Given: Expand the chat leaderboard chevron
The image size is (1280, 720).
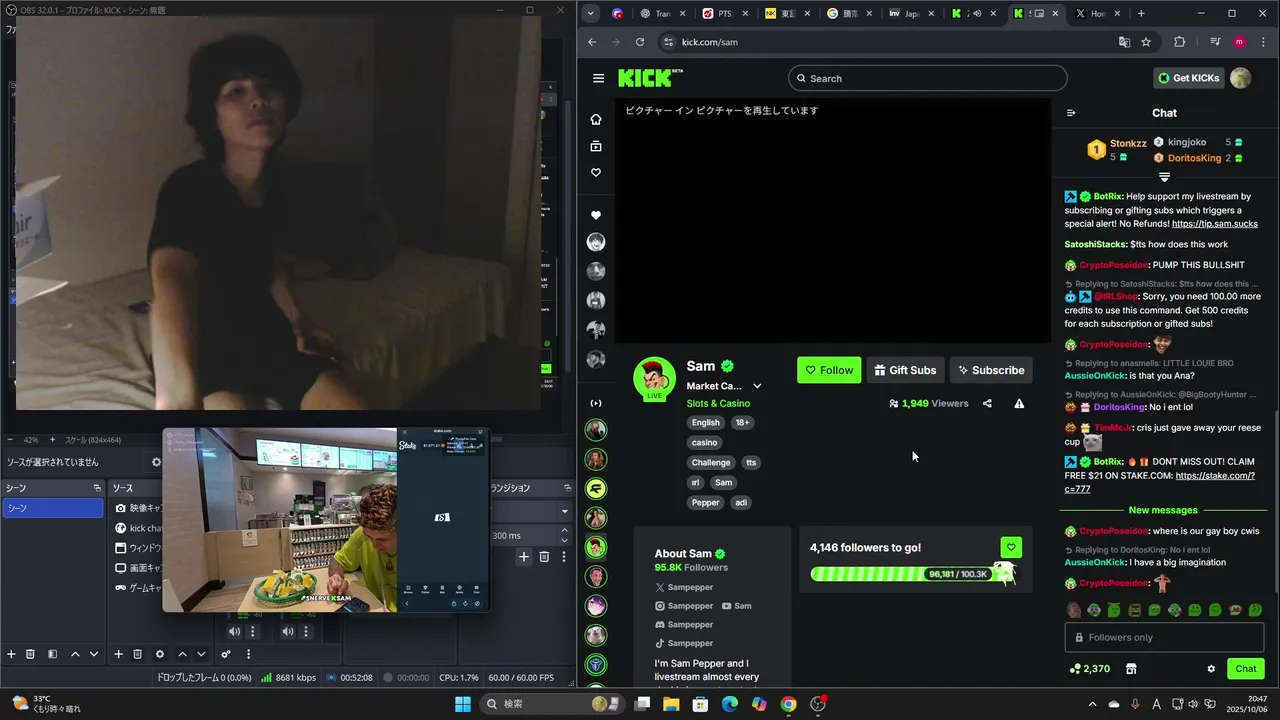Looking at the screenshot, I should 1164,177.
